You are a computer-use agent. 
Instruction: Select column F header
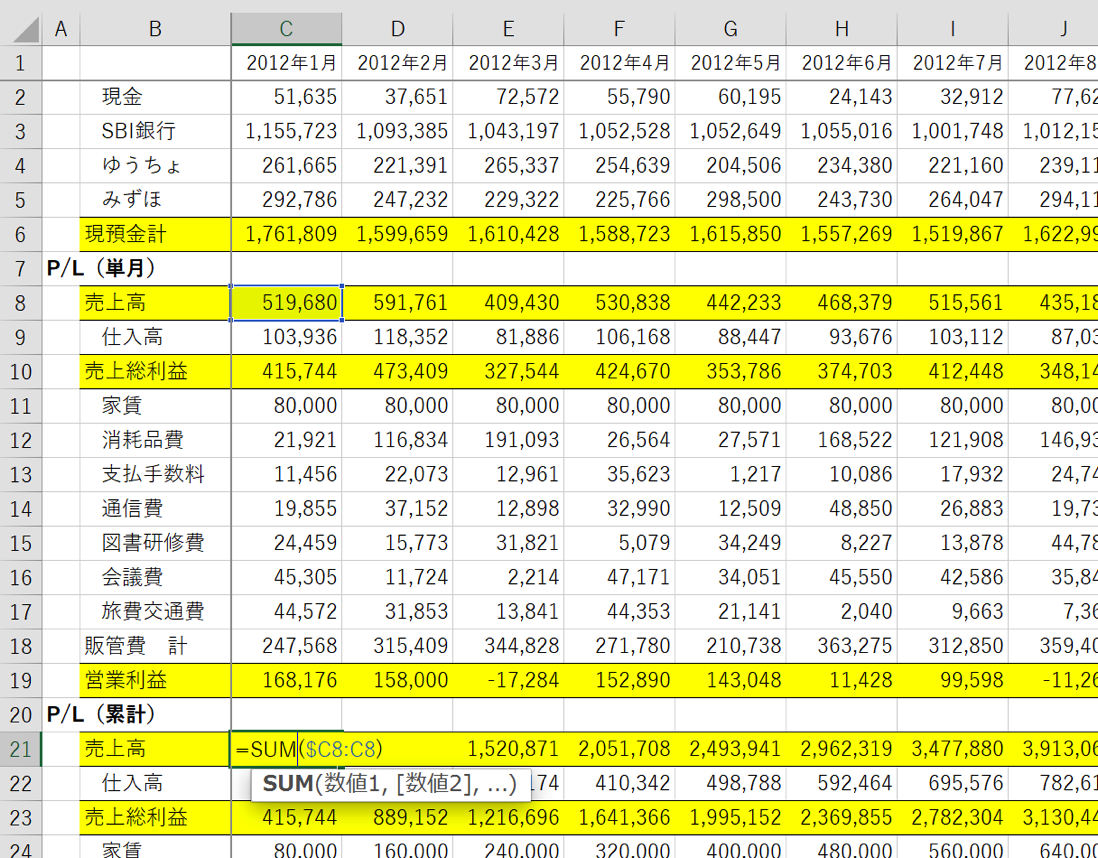(x=620, y=28)
